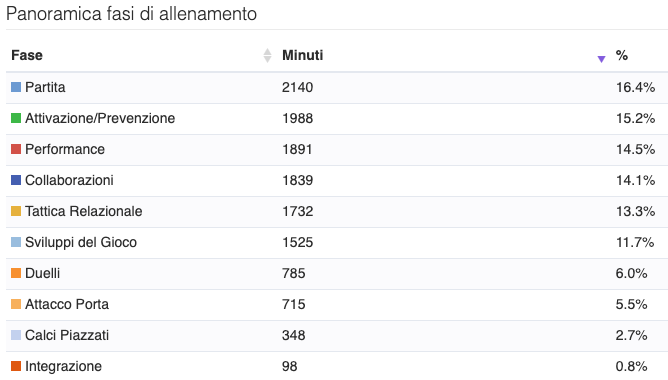Select the Calci Piazzati row label

[x=67, y=335]
